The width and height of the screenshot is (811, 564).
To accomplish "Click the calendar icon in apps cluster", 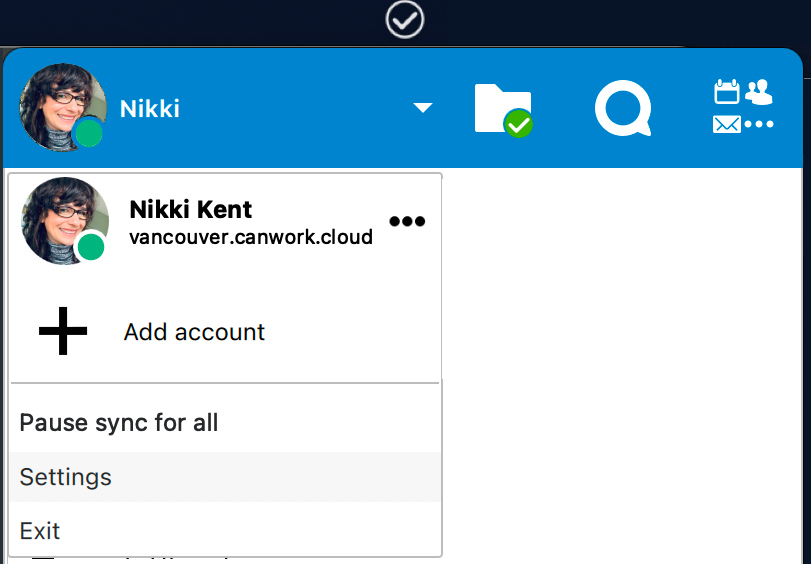I will [x=727, y=92].
